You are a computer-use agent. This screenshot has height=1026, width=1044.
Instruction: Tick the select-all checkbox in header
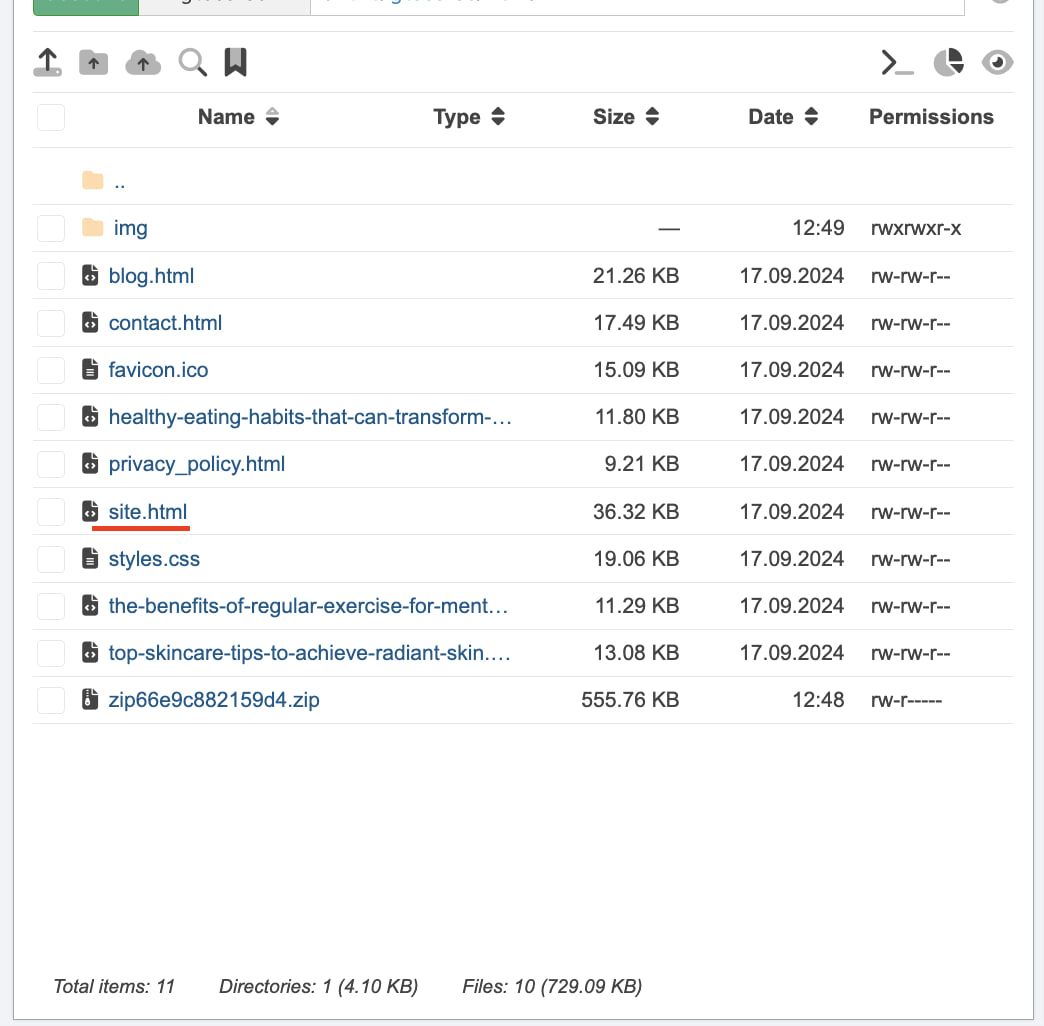point(51,117)
